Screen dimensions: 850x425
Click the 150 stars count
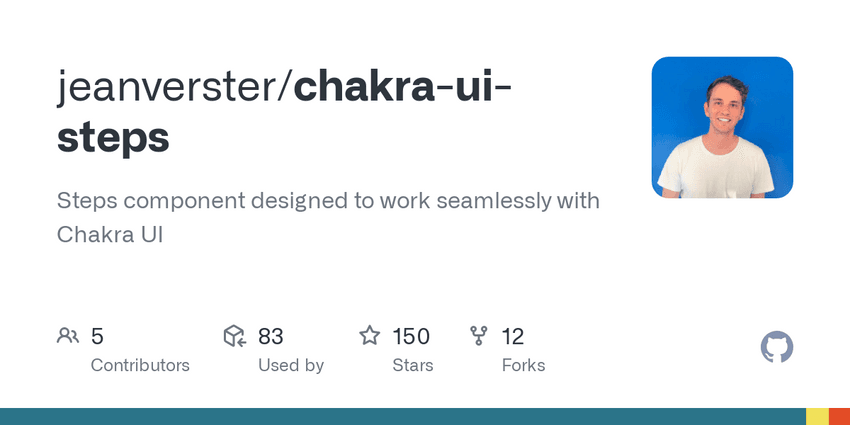click(411, 336)
